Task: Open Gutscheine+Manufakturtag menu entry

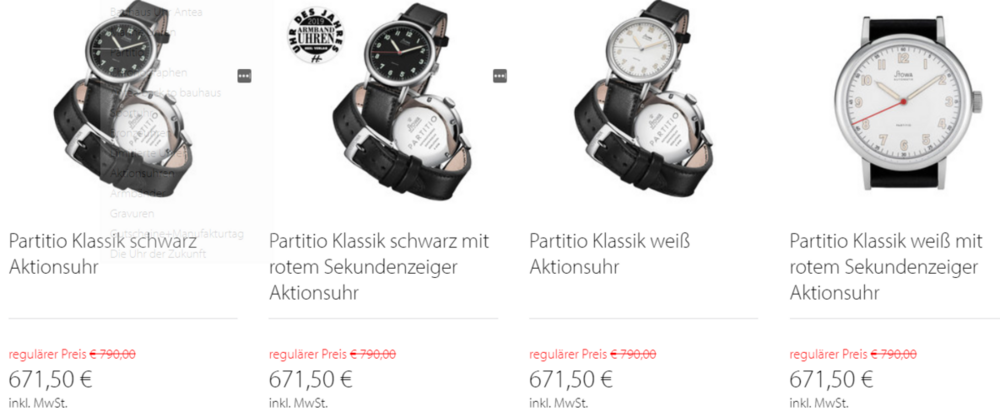Action: click(x=177, y=234)
